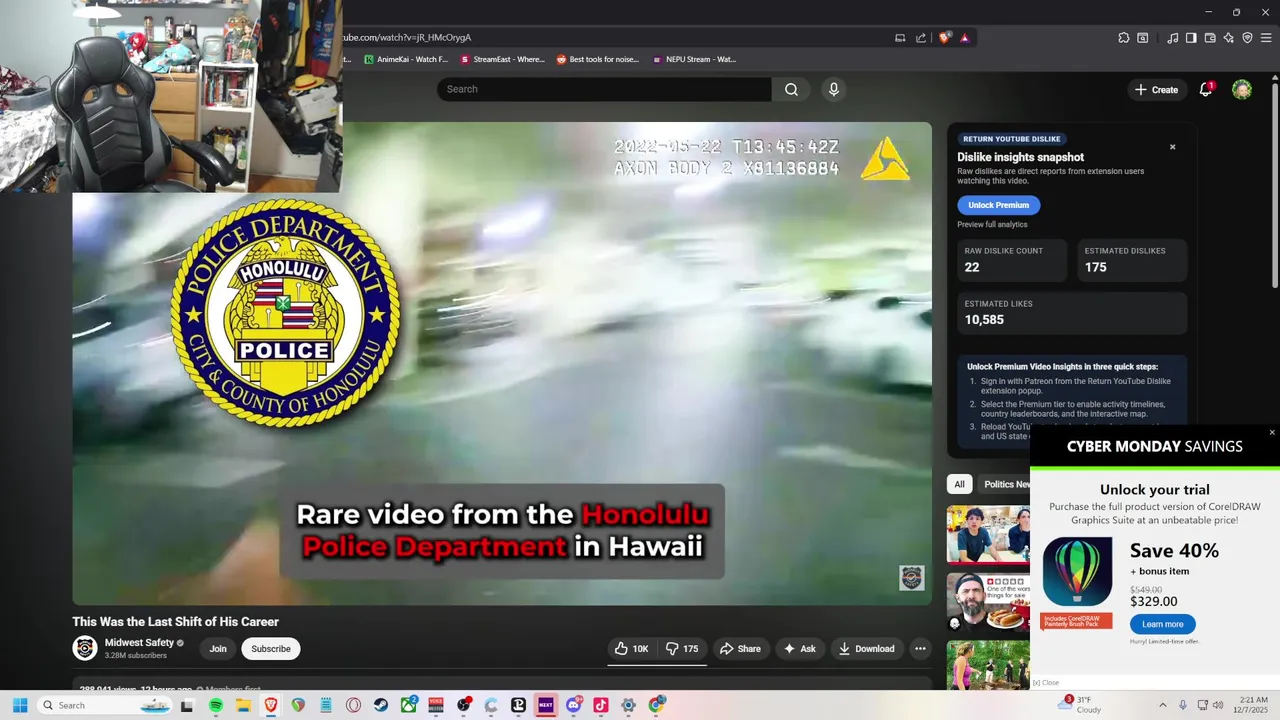The height and width of the screenshot is (720, 1280).
Task: Open the browser extensions puzzle icon
Action: pyautogui.click(x=1124, y=38)
